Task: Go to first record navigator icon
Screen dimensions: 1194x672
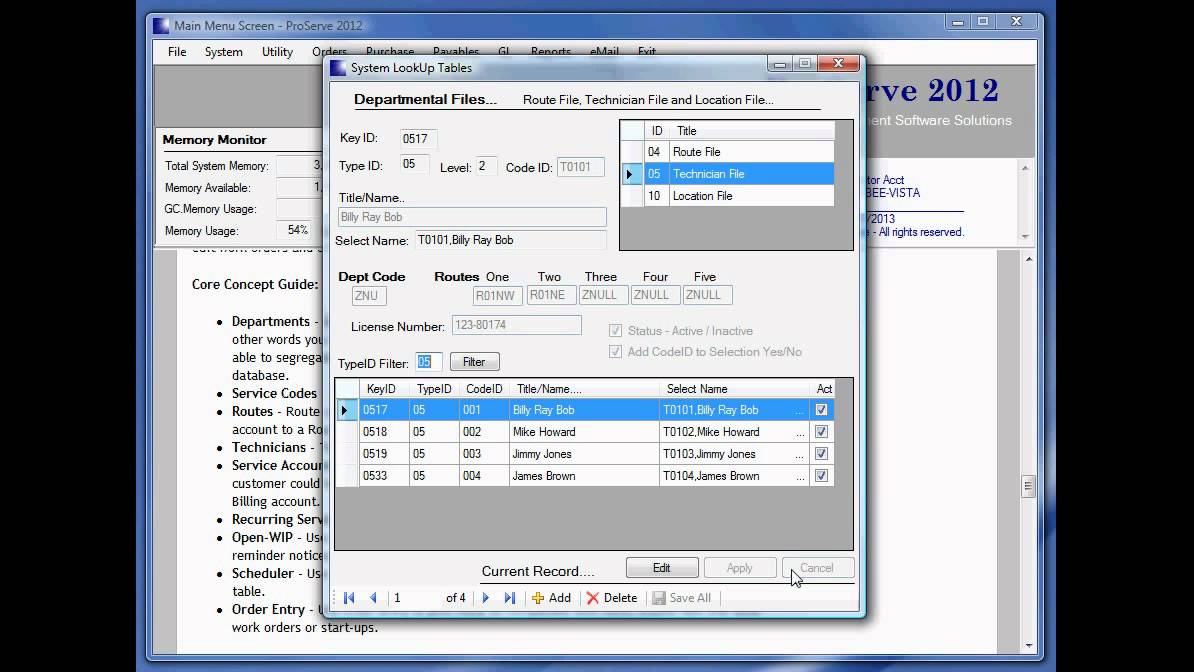Action: tap(349, 598)
